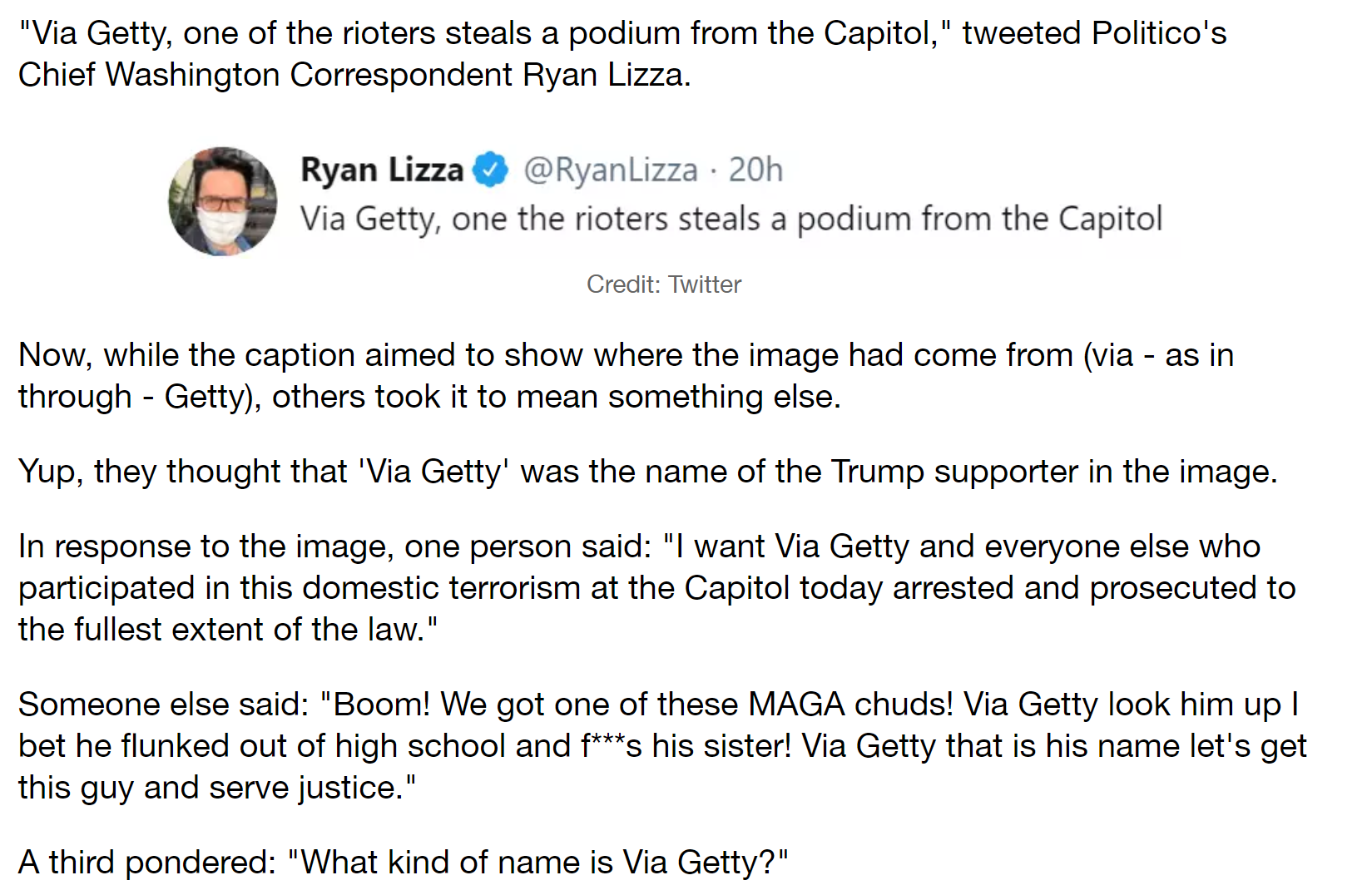
Task: Click paragraph starting 'In response to the image'
Action: (x=657, y=588)
